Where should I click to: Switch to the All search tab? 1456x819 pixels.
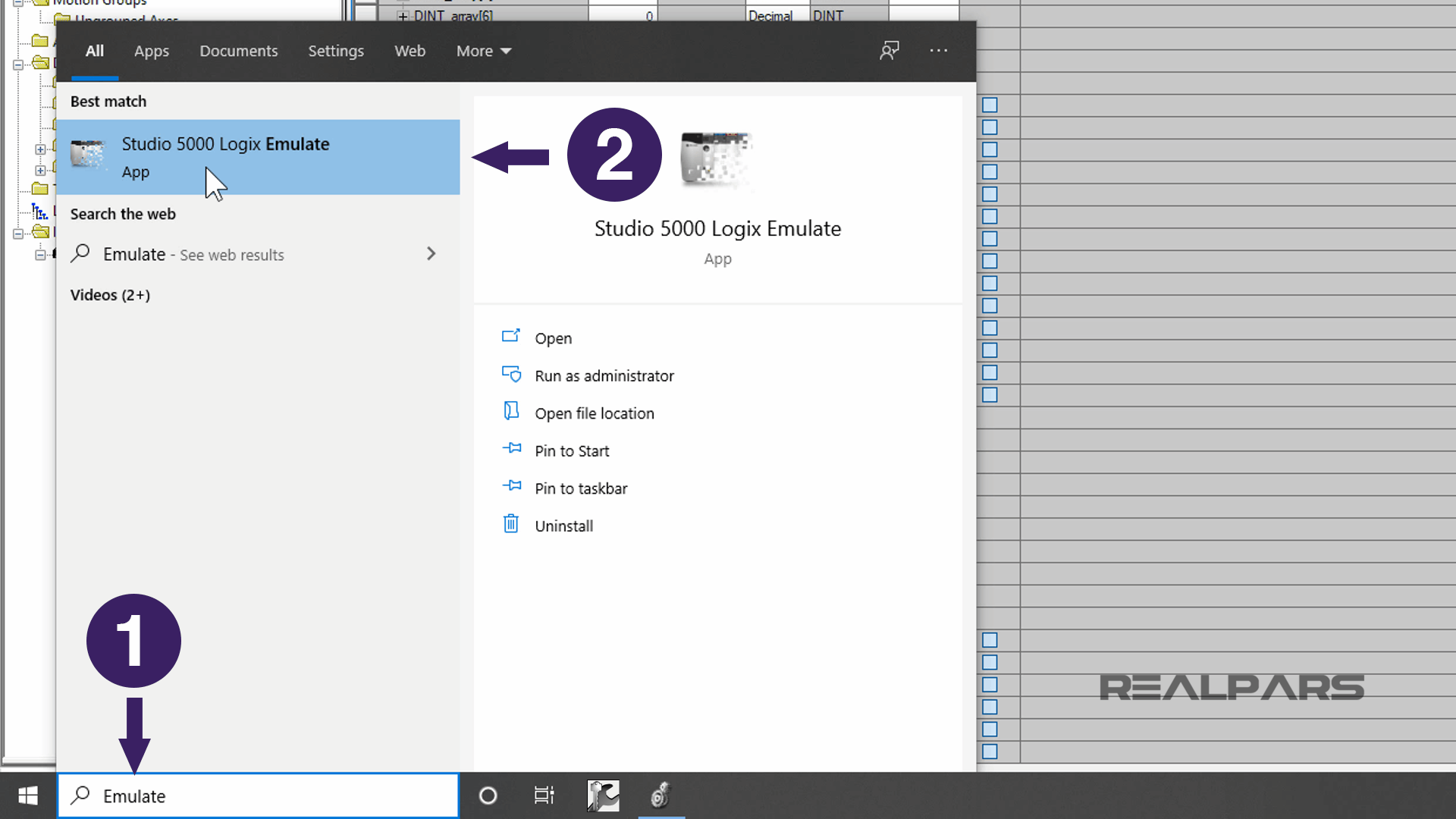(95, 51)
